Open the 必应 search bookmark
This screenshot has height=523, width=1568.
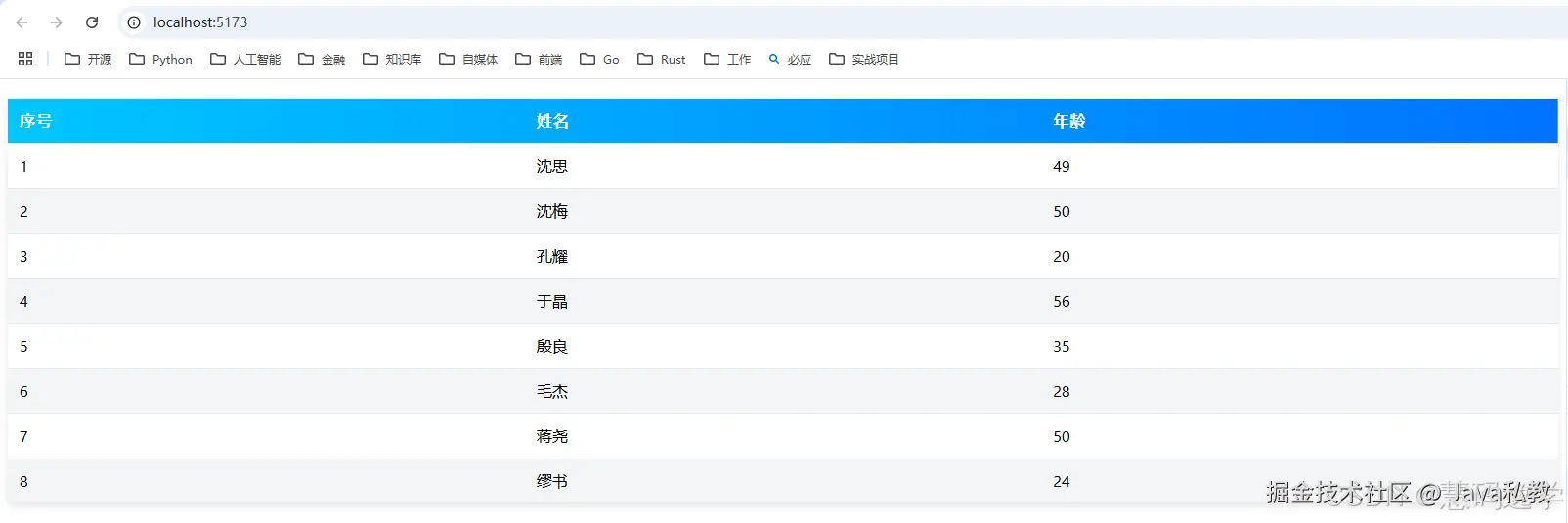790,59
